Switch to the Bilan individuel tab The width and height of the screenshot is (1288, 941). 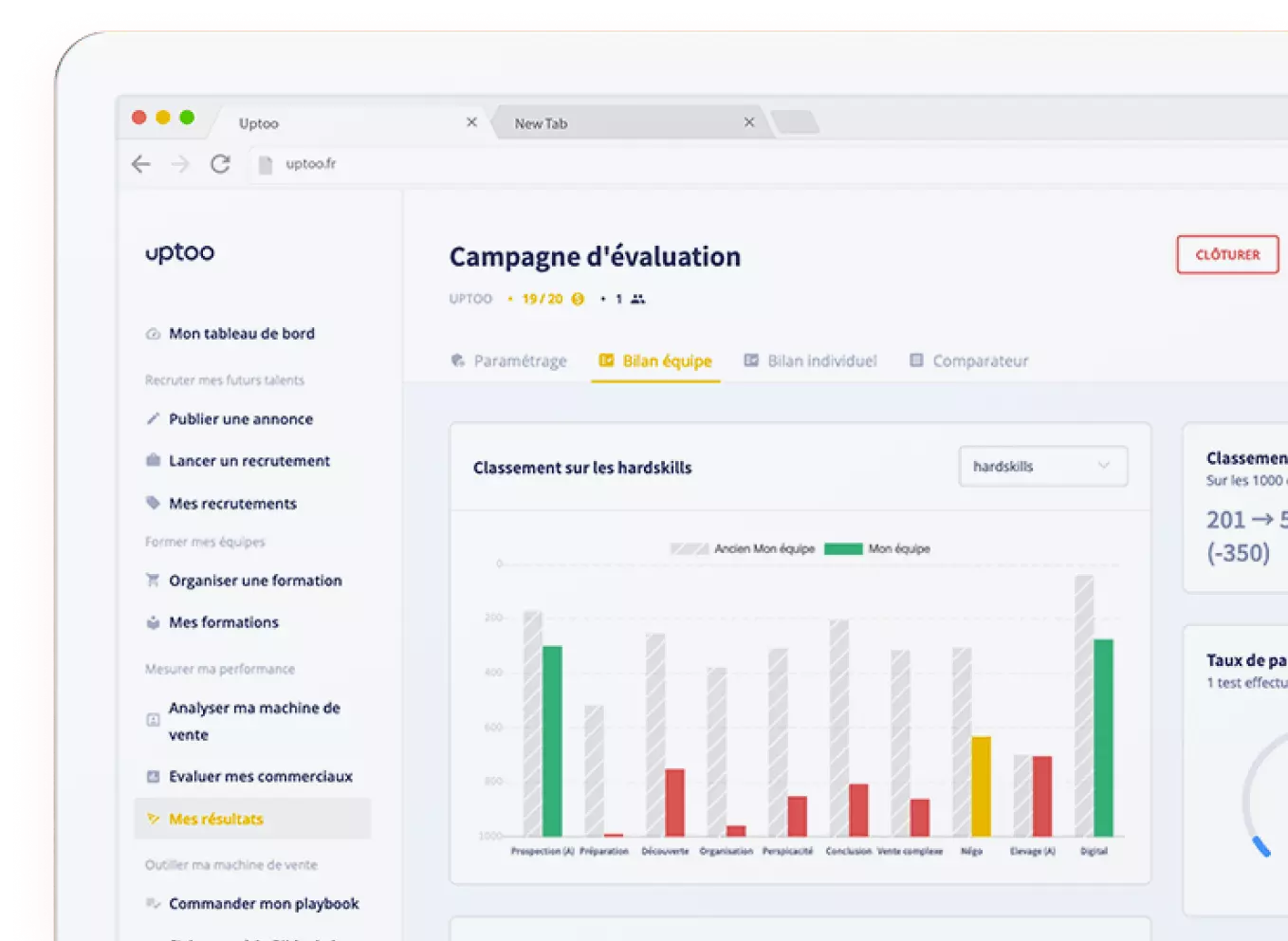point(811,360)
